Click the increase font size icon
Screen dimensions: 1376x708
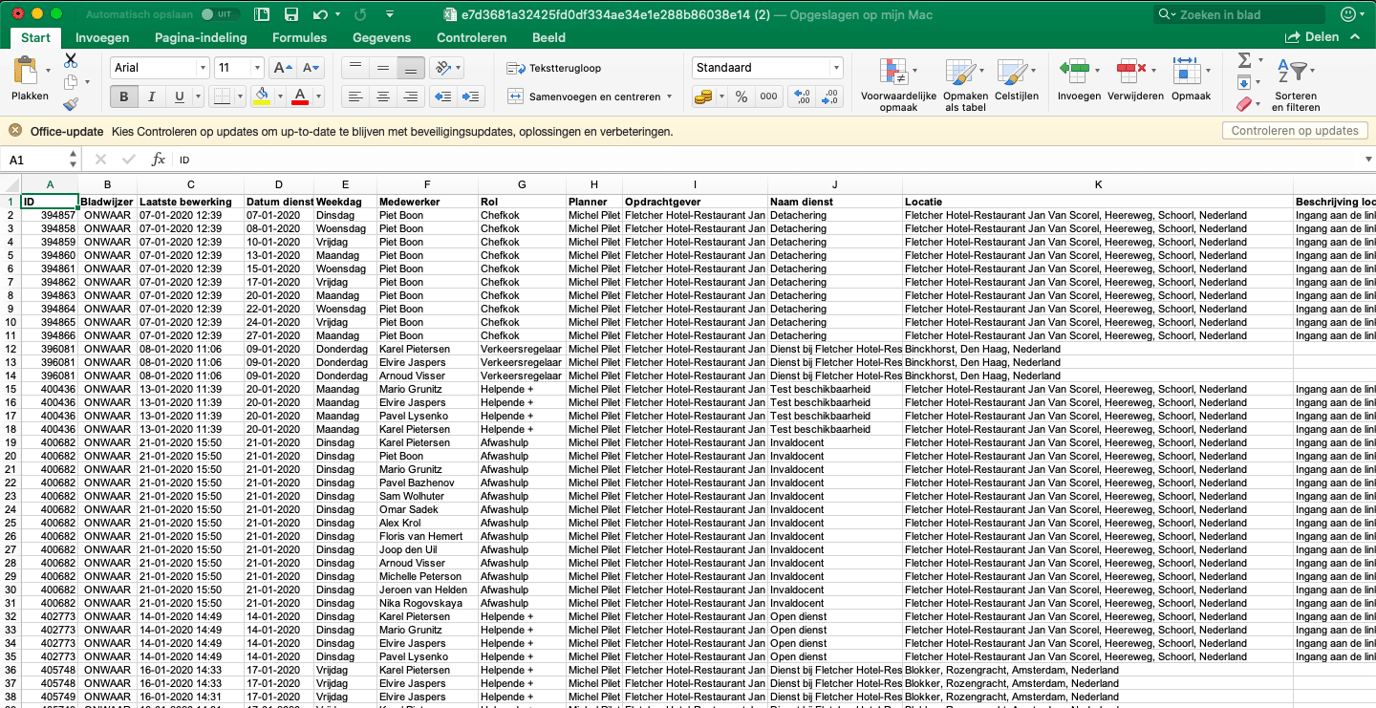[283, 68]
